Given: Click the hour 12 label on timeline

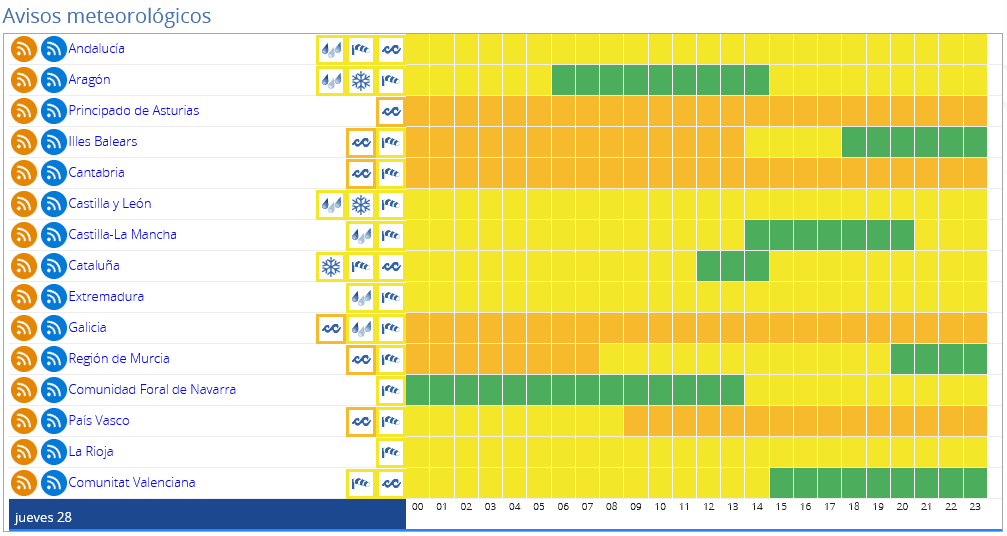Looking at the screenshot, I should (x=709, y=507).
